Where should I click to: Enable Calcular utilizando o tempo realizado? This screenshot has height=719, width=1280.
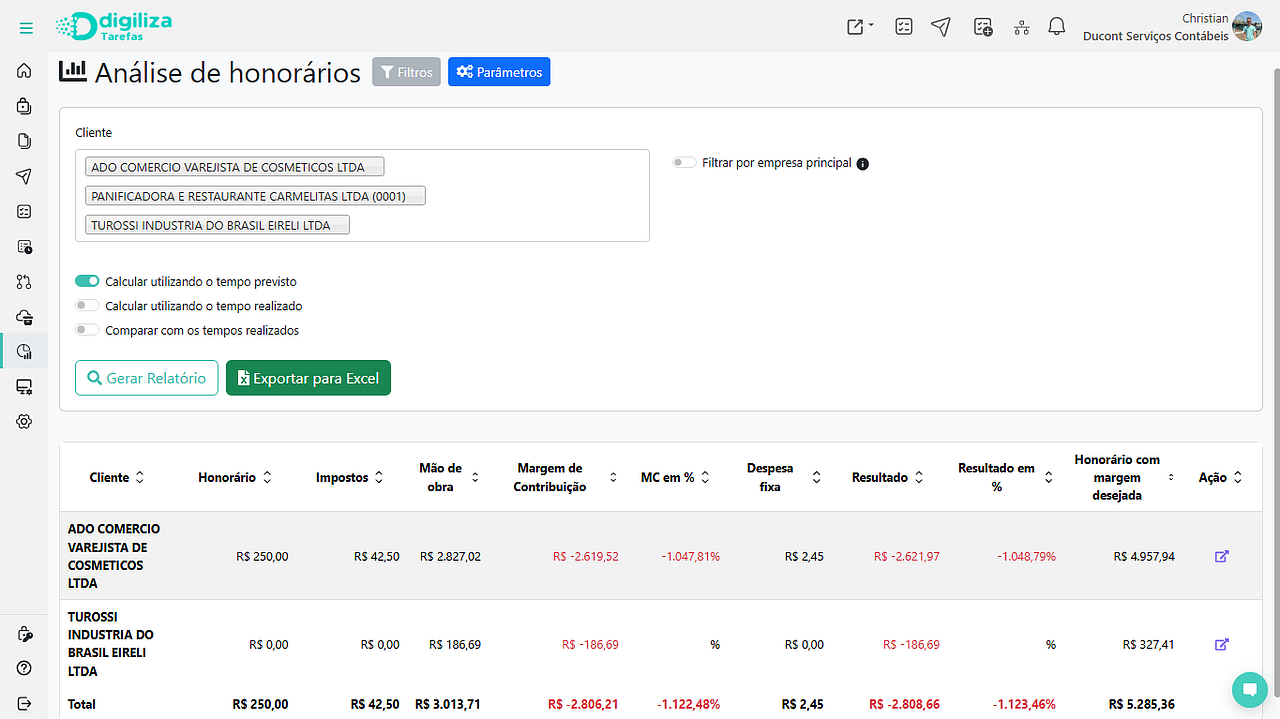pyautogui.click(x=87, y=306)
